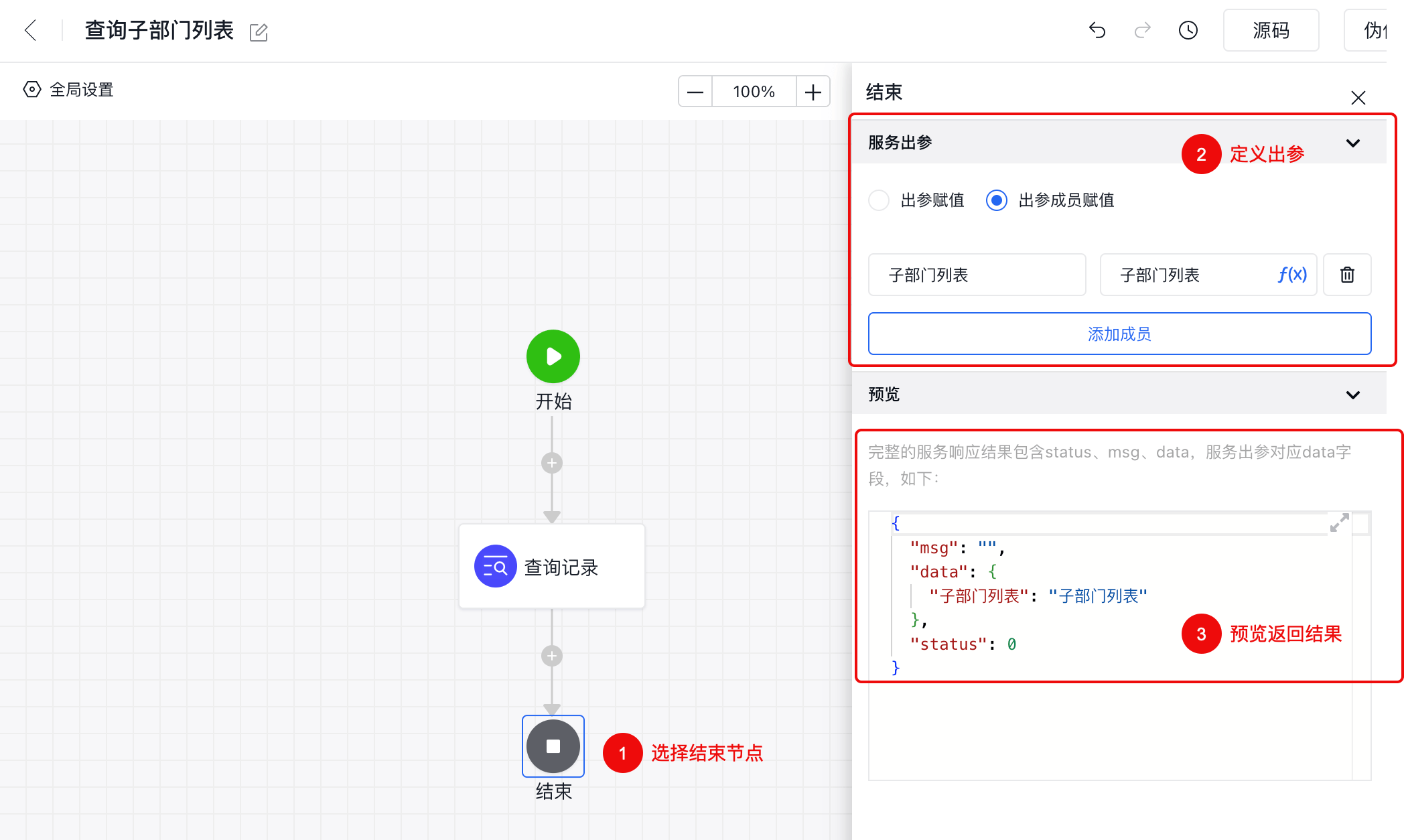This screenshot has width=1404, height=840.
Task: Edit the title 查询子部门列表 with pencil icon
Action: pos(259,32)
